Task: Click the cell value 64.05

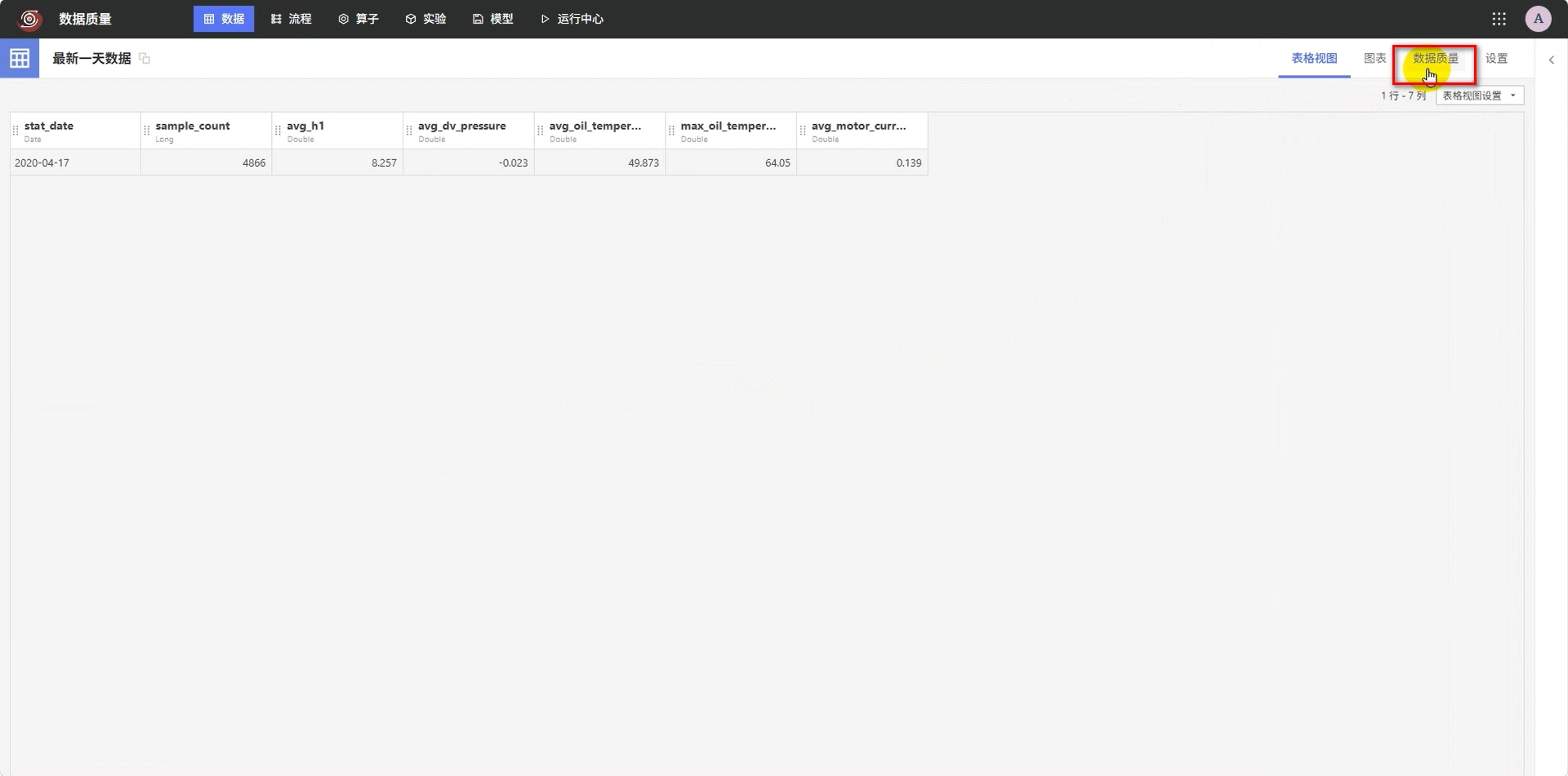Action: (731, 163)
